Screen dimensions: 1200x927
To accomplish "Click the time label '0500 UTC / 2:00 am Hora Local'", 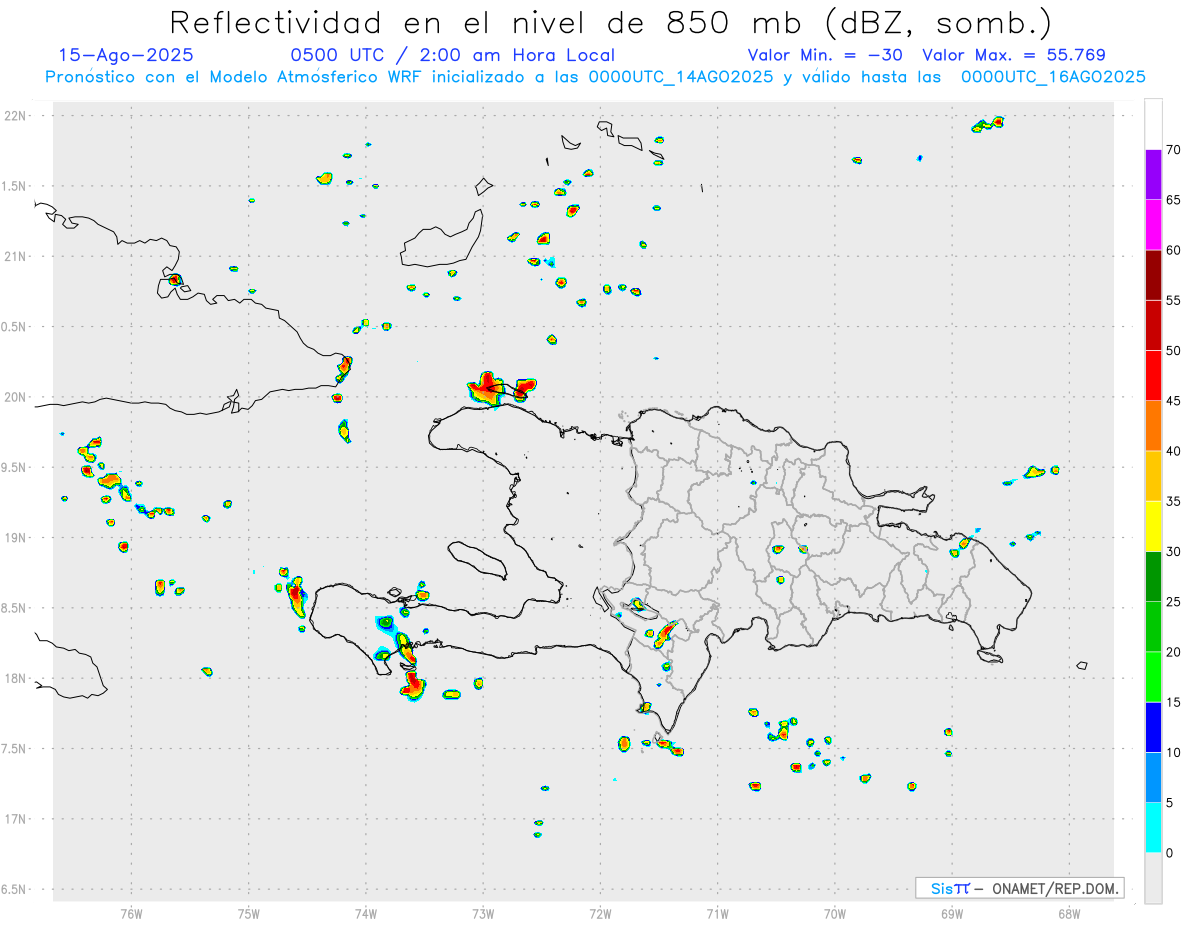I will [x=452, y=56].
